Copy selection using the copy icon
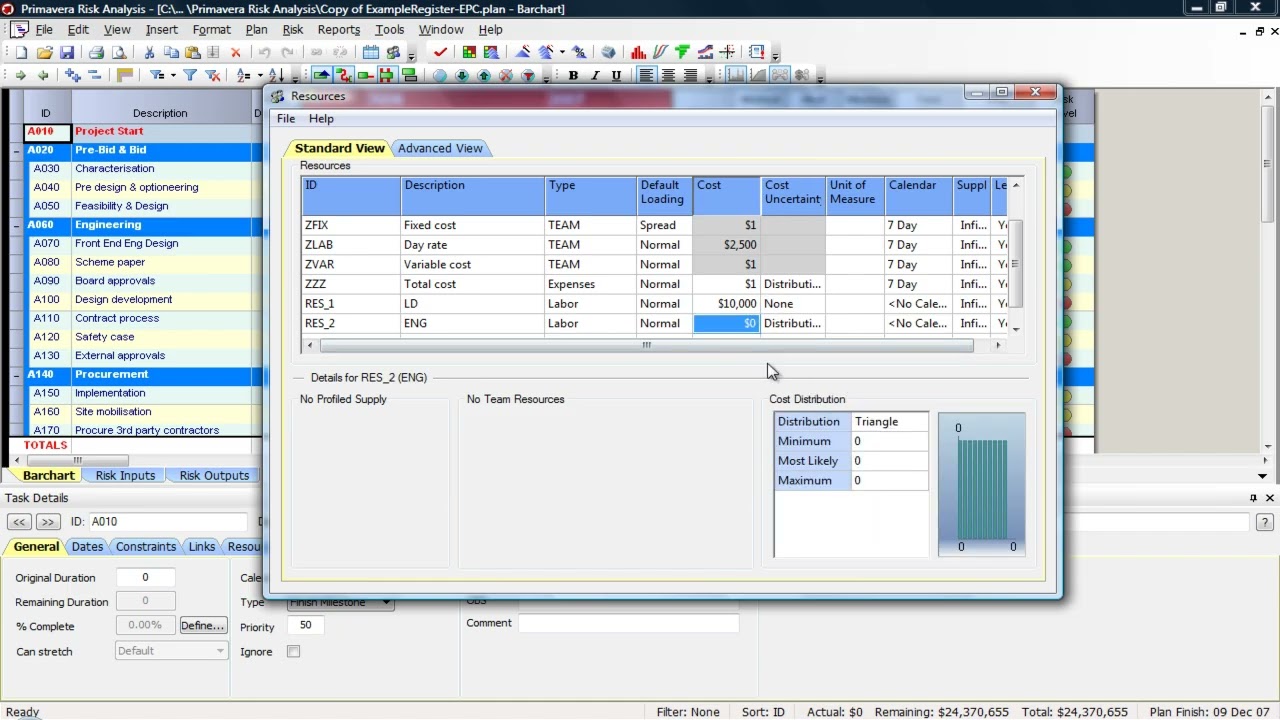The width and height of the screenshot is (1280, 720). 171,52
